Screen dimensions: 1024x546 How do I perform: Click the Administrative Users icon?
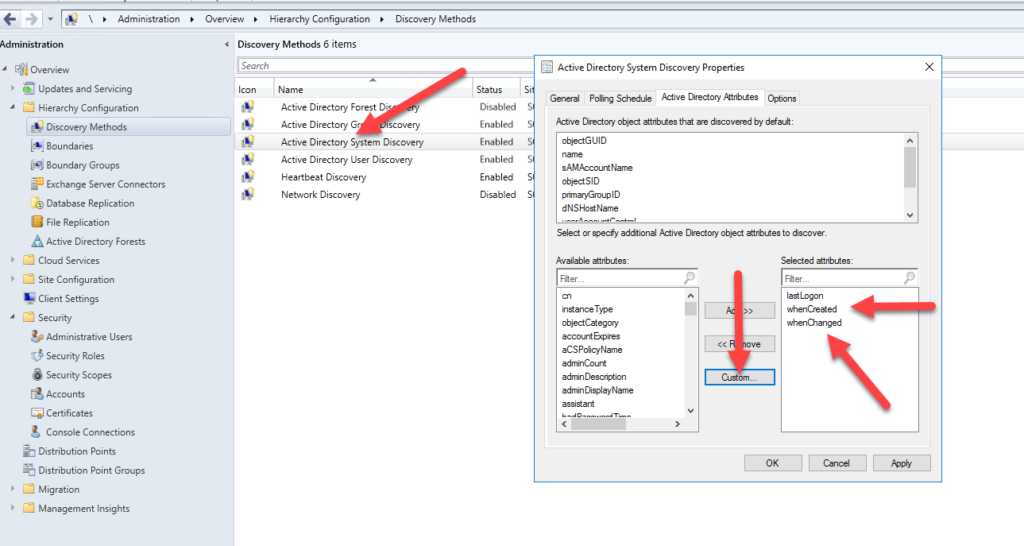coord(37,336)
